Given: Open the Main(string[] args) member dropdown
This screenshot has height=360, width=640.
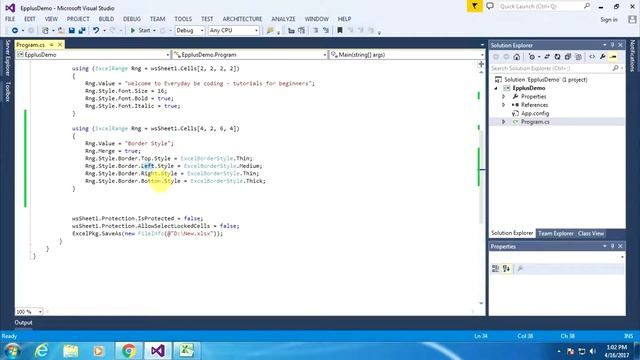Looking at the screenshot, I should tap(407, 55).
